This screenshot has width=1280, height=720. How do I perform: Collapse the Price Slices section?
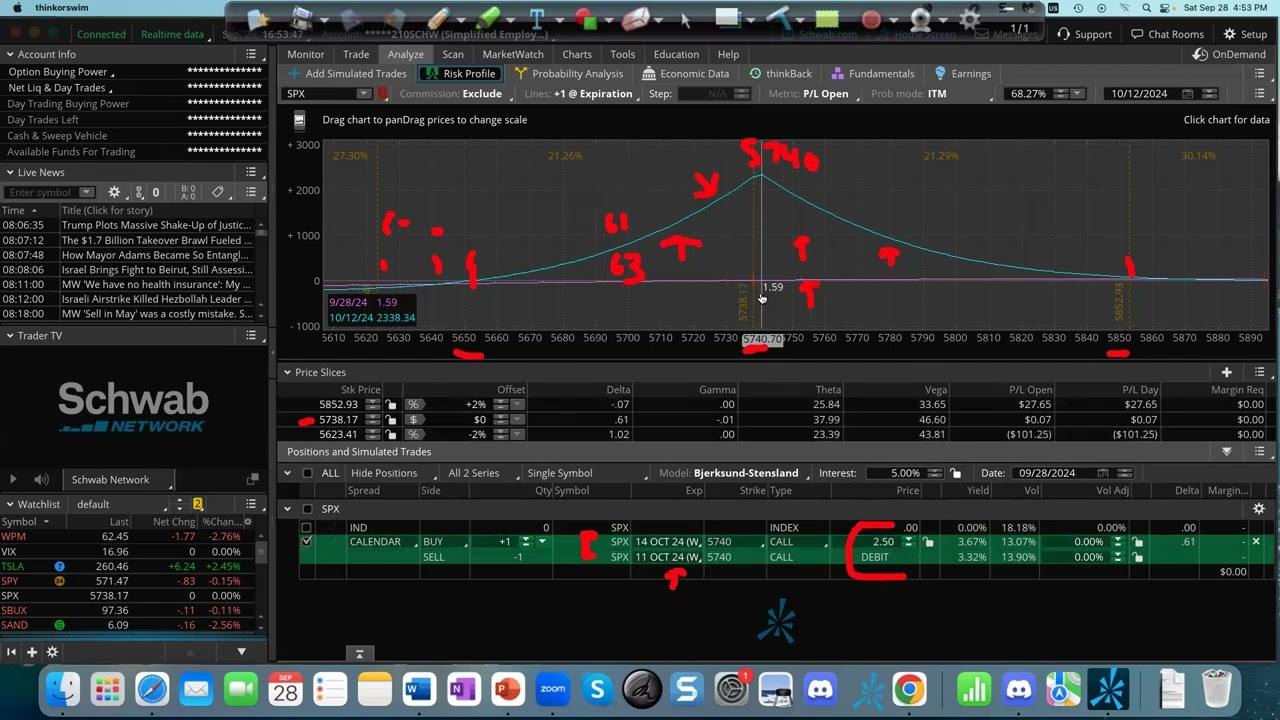(287, 372)
